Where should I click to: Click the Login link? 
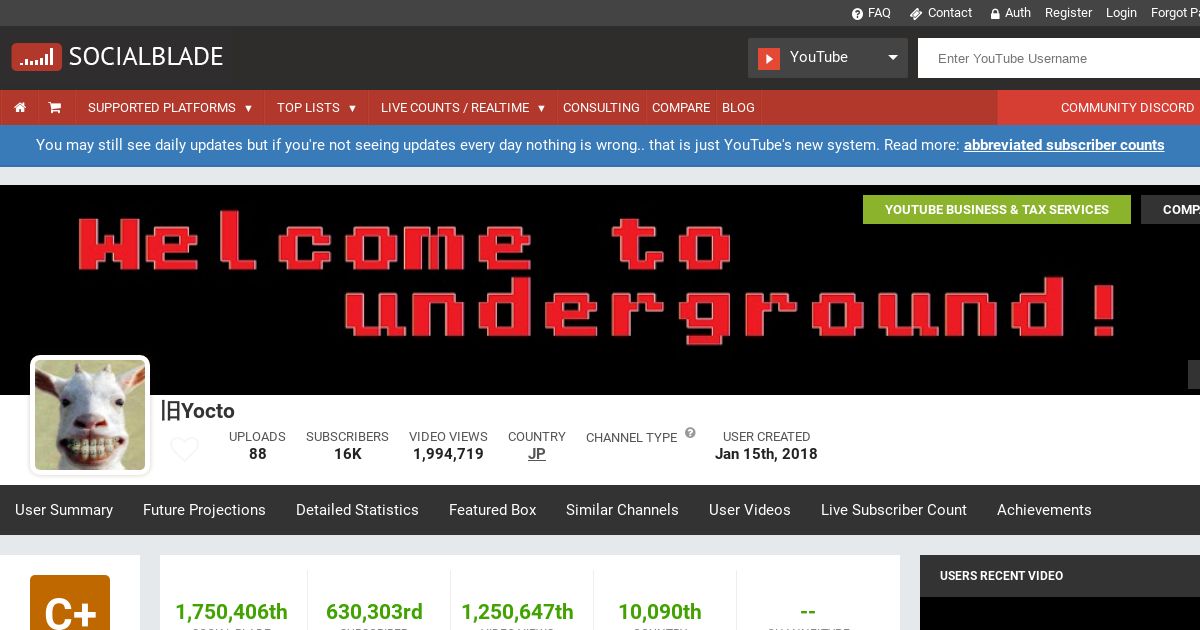pyautogui.click(x=1121, y=13)
